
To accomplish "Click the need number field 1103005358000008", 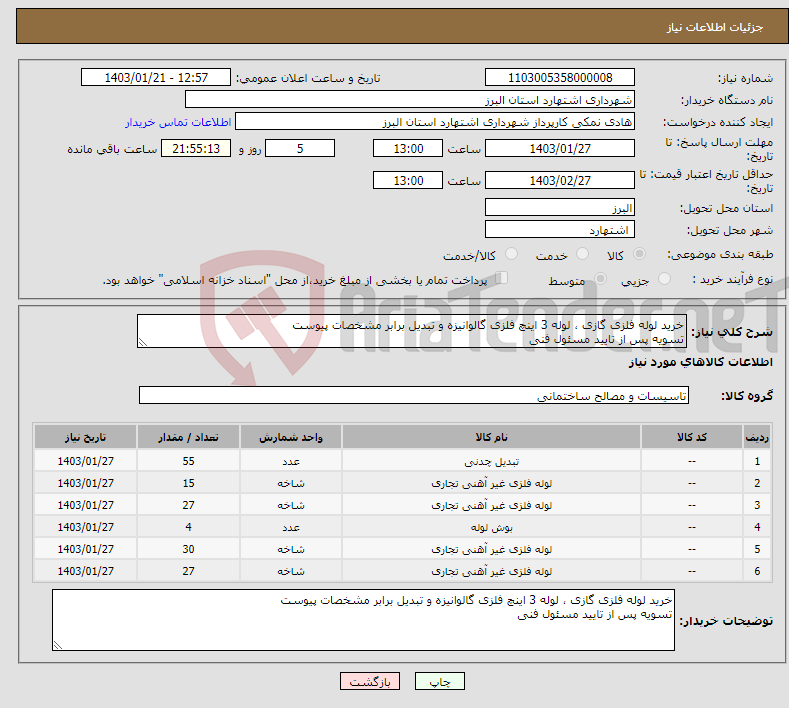I will (x=560, y=77).
